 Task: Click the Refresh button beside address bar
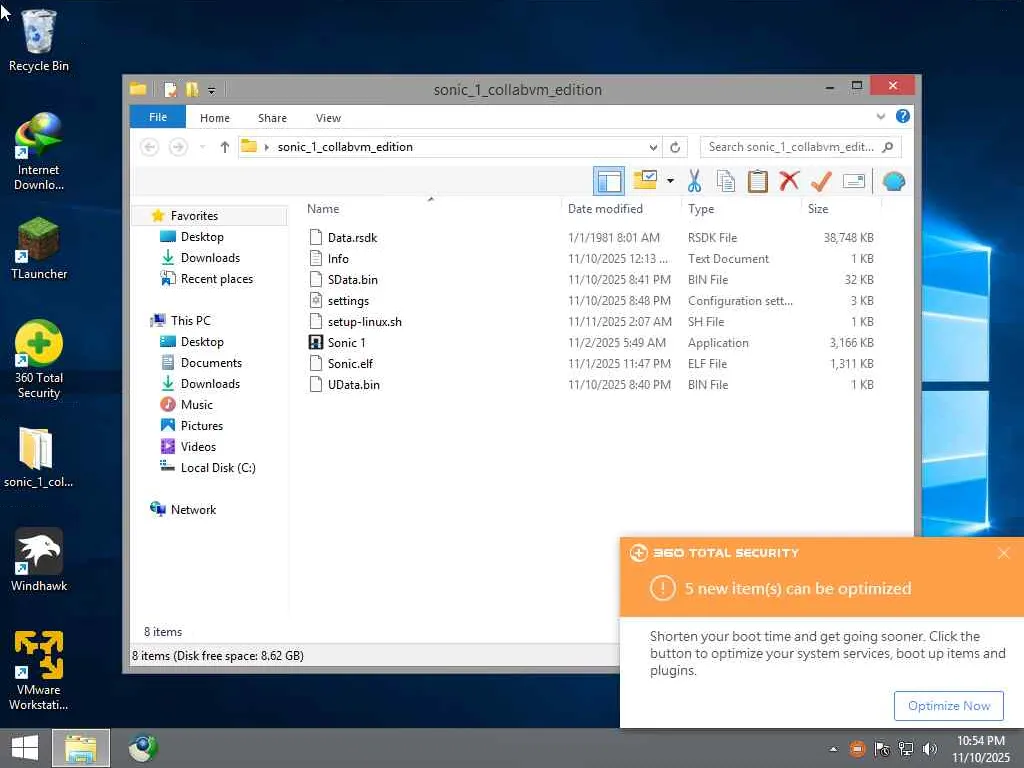[x=675, y=147]
